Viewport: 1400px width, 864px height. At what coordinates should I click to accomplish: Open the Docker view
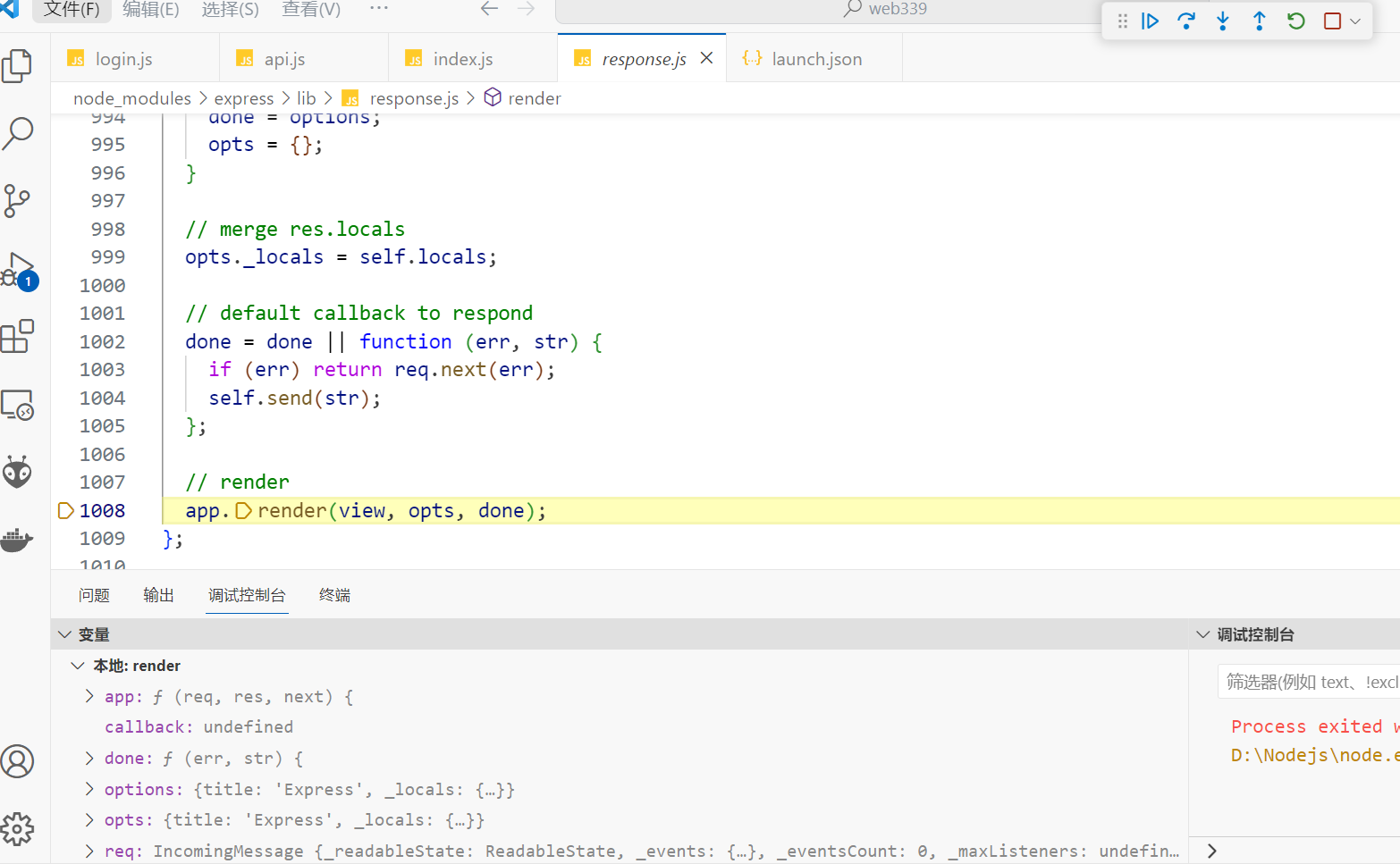click(17, 540)
